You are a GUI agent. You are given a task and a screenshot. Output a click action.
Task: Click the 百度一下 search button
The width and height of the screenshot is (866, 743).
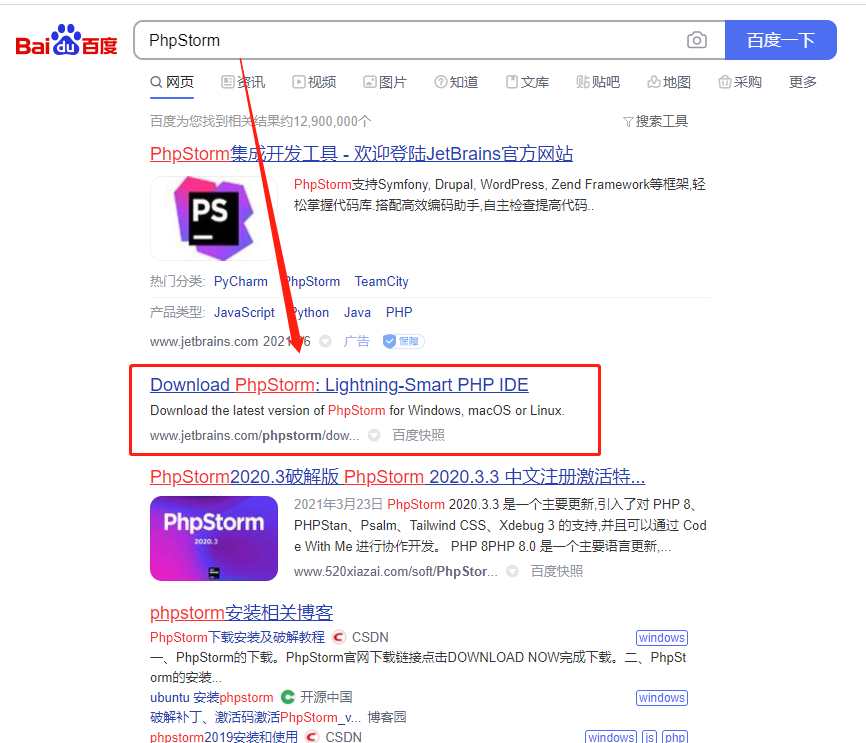pyautogui.click(x=780, y=40)
